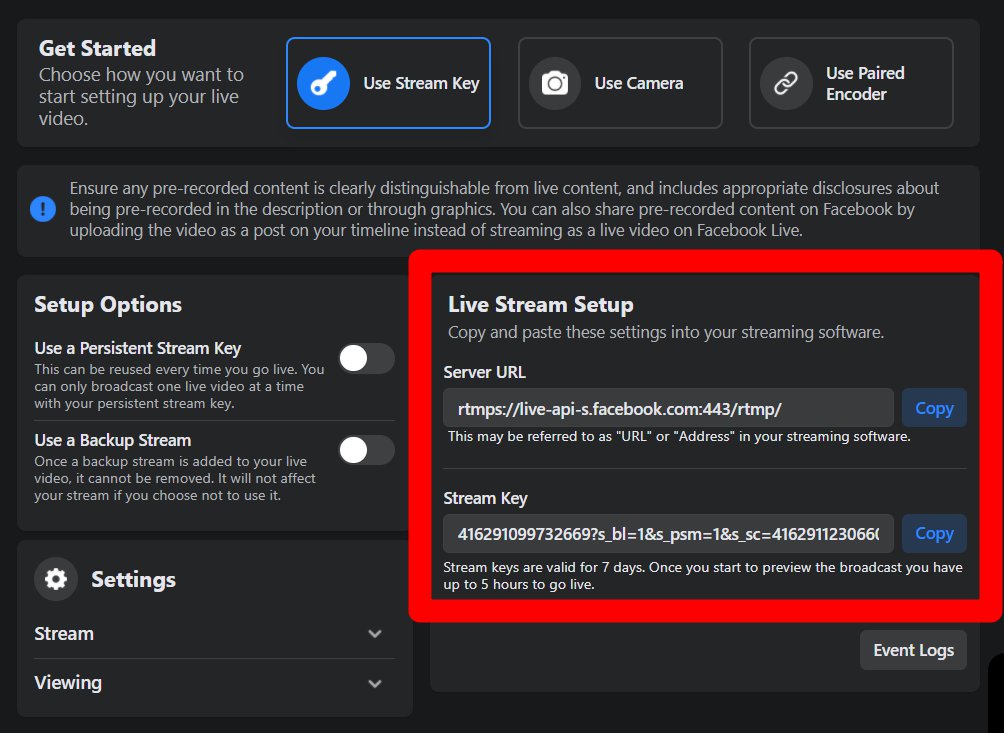Click the Stream Key field label
The image size is (1004, 733).
click(x=485, y=498)
